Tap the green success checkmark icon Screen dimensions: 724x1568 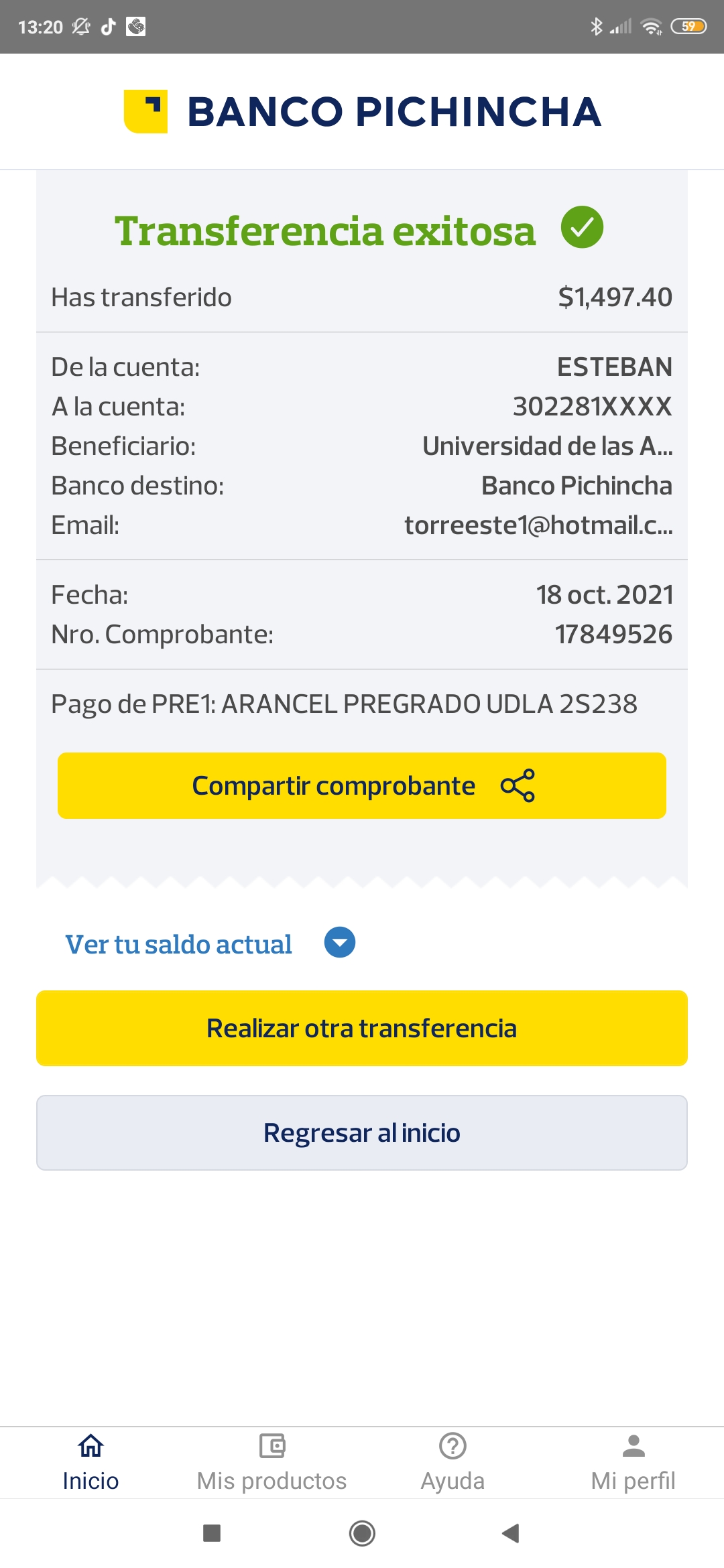tap(582, 227)
